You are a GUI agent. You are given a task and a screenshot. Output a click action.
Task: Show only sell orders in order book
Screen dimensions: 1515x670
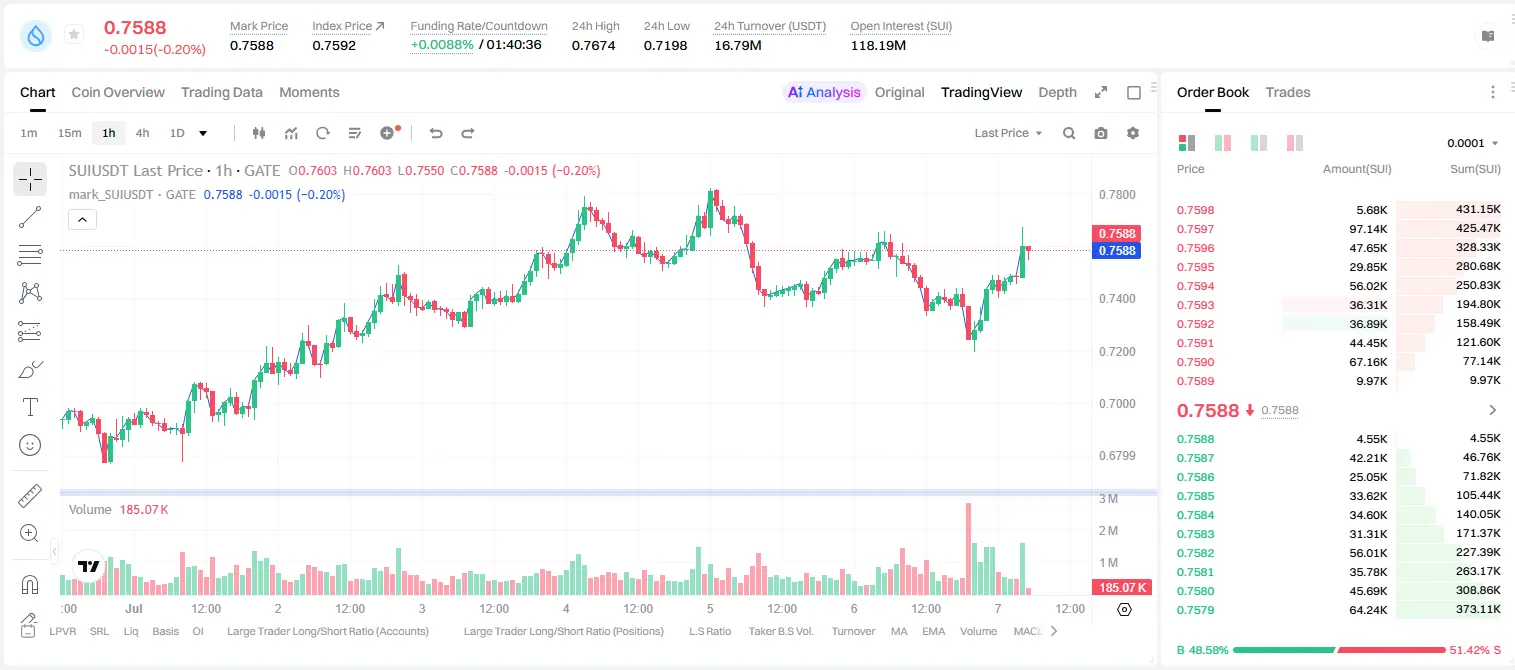(1295, 143)
